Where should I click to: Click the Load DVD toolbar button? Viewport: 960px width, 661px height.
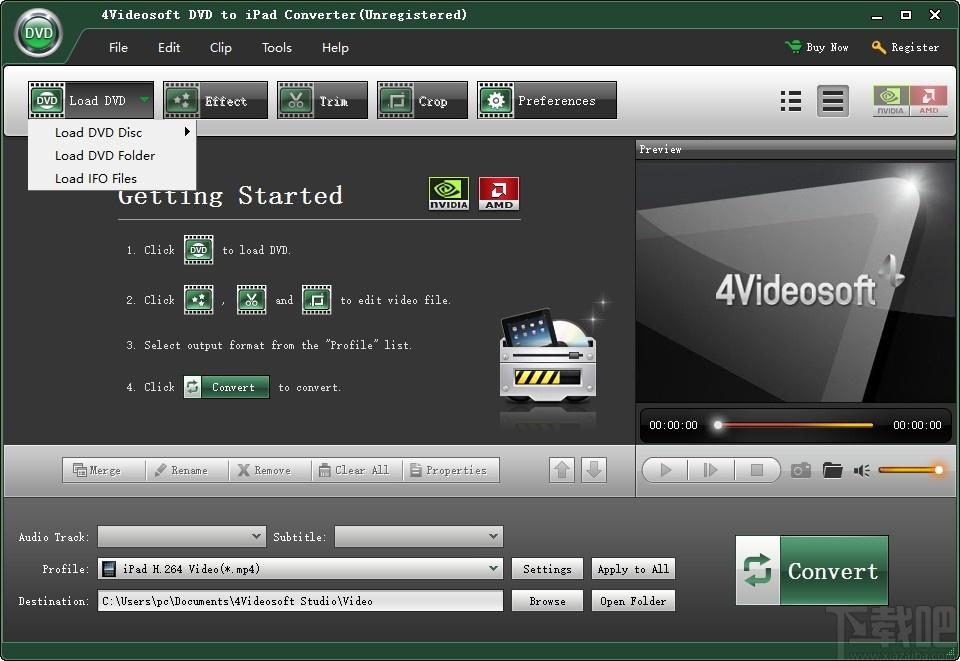point(91,100)
